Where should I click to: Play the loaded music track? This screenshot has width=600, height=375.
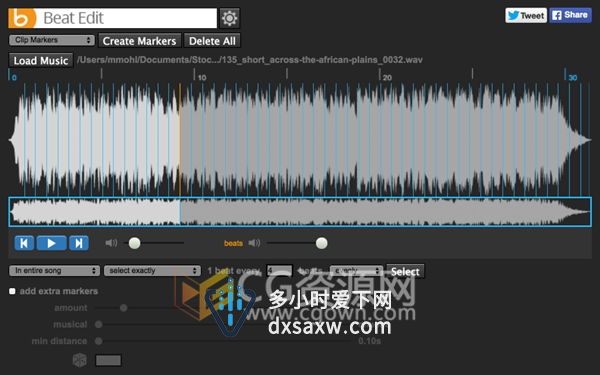(x=51, y=243)
